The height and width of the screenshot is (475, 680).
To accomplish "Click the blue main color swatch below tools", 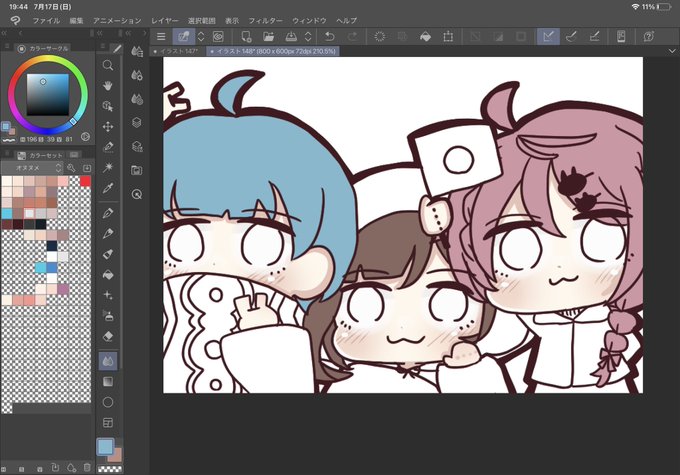I will [105, 447].
